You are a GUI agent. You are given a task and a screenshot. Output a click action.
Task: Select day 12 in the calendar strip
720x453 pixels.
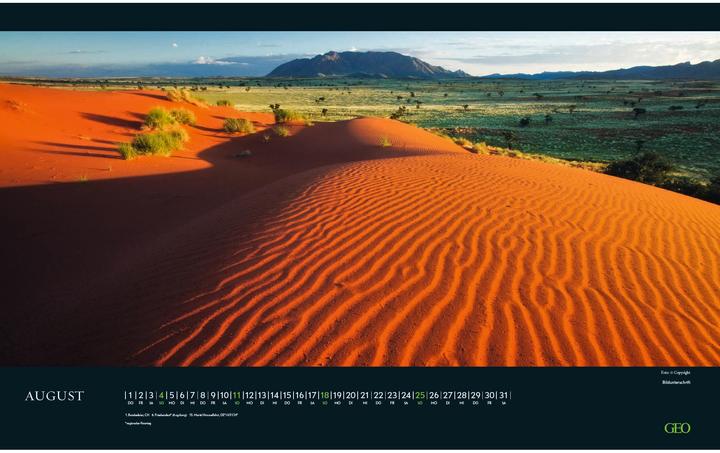tap(249, 395)
